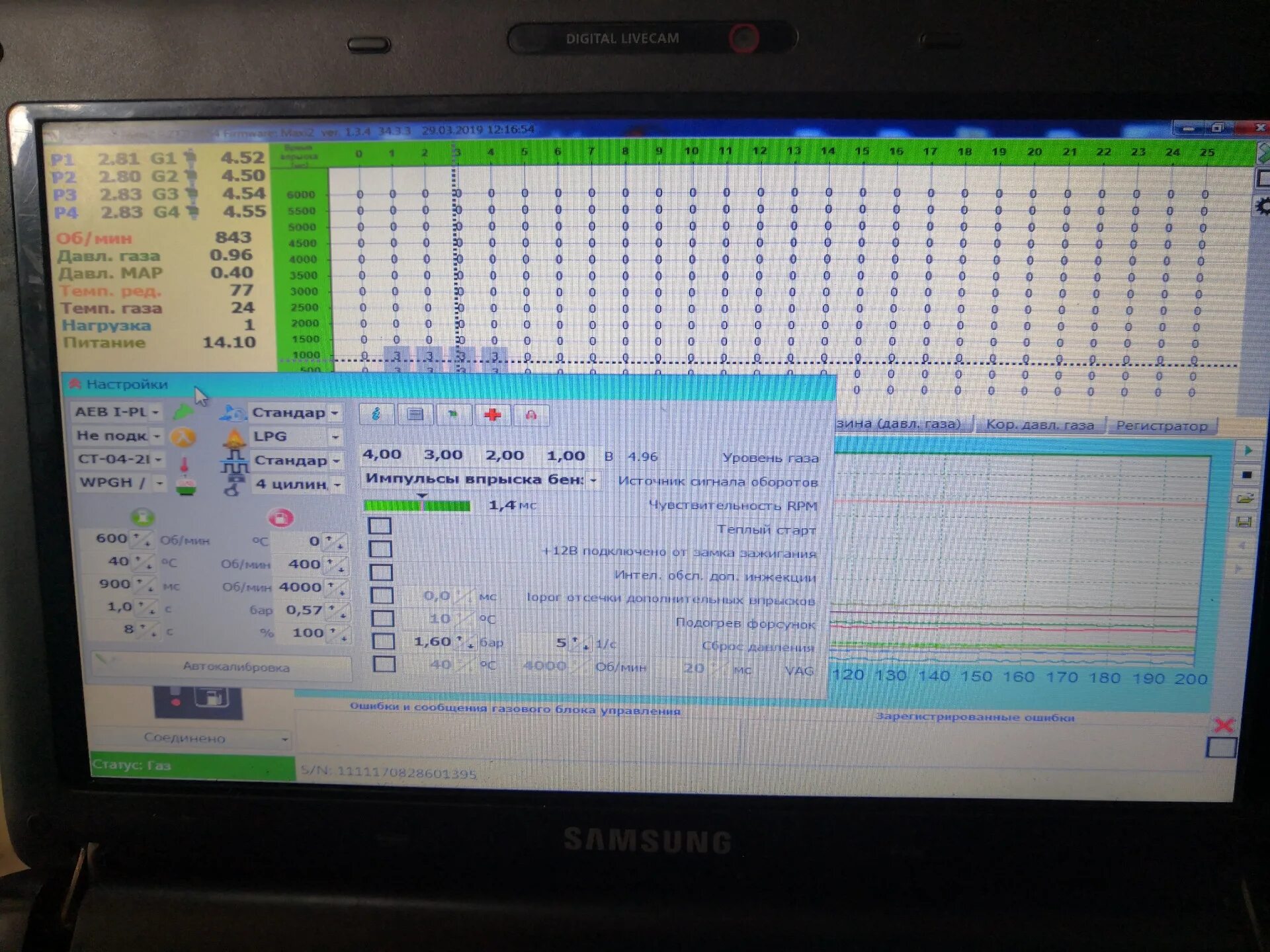
Task: Click the green level sensor icon beside WPGH
Action: point(186,487)
